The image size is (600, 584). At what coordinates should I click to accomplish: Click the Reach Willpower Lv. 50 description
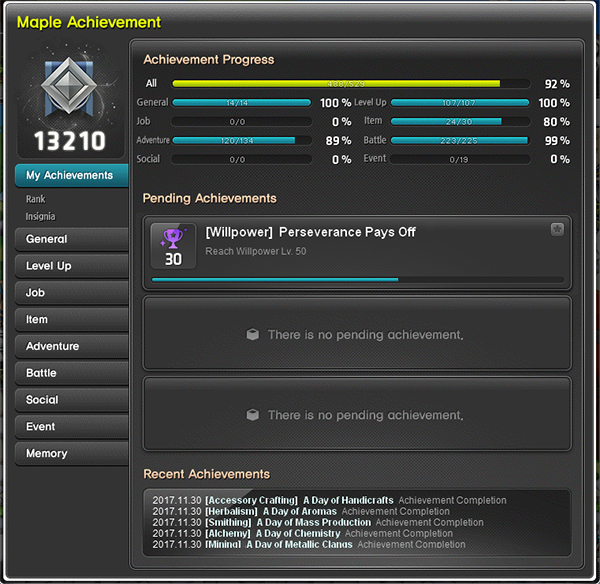256,251
